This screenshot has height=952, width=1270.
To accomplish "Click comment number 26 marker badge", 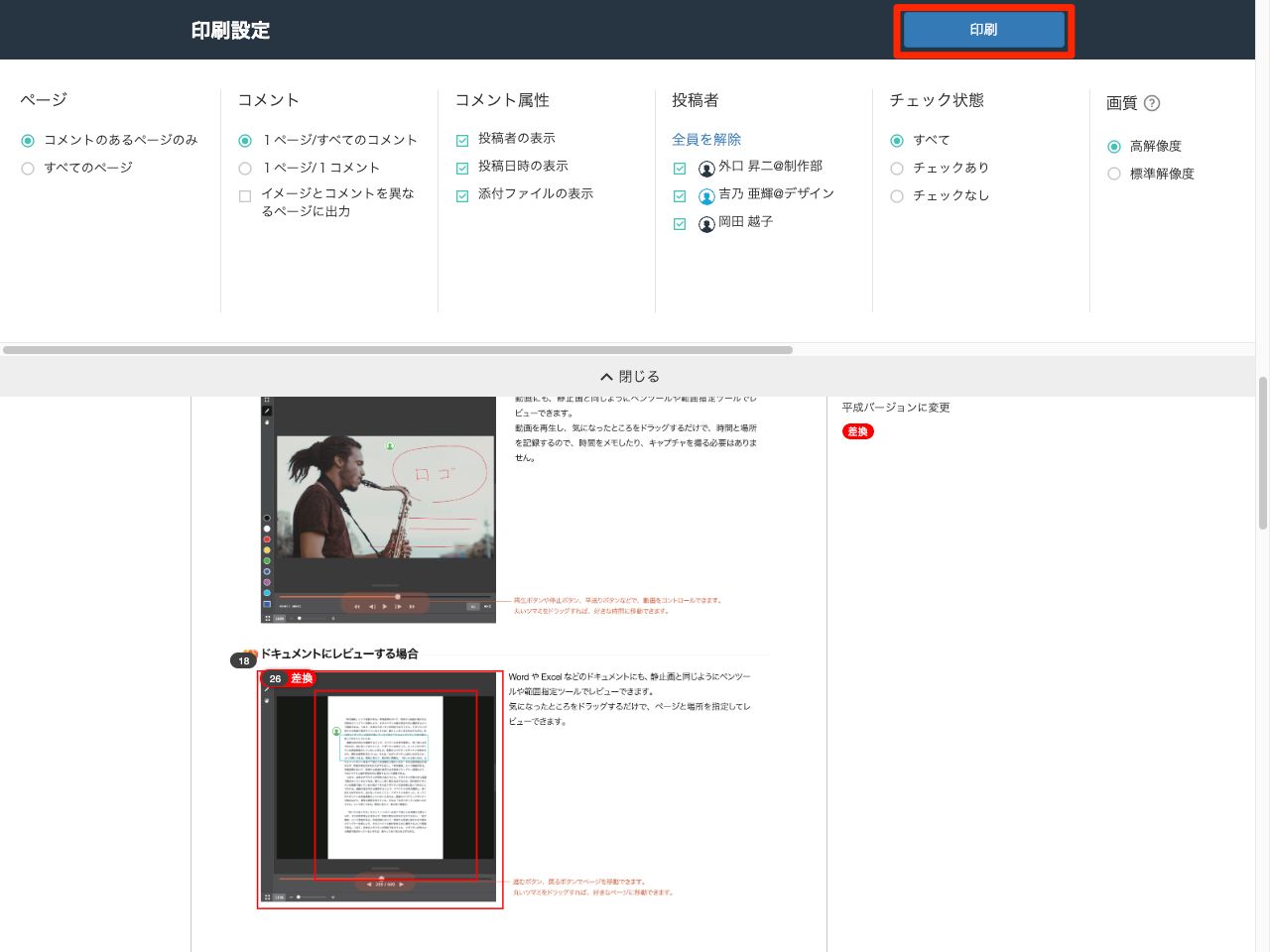I will pos(275,678).
